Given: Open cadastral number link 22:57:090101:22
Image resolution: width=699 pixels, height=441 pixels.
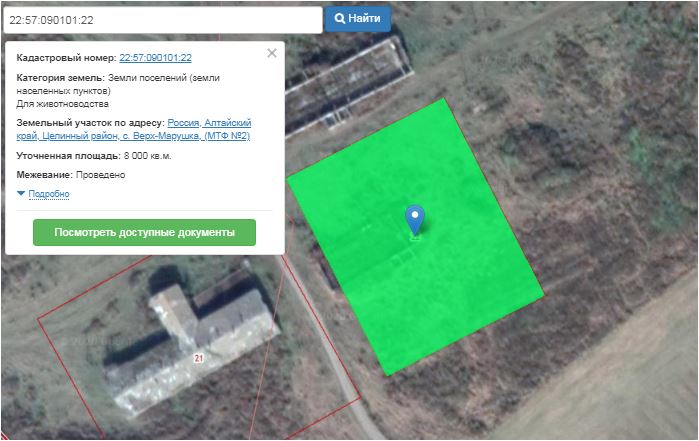Looking at the screenshot, I should pyautogui.click(x=155, y=58).
